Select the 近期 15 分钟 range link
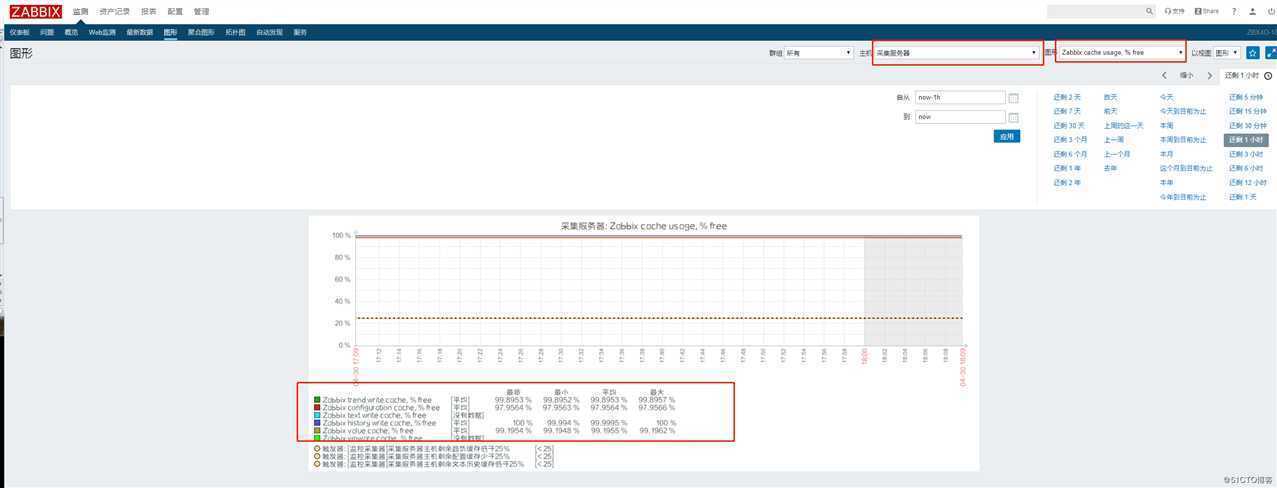This screenshot has height=488, width=1277. coord(1248,111)
